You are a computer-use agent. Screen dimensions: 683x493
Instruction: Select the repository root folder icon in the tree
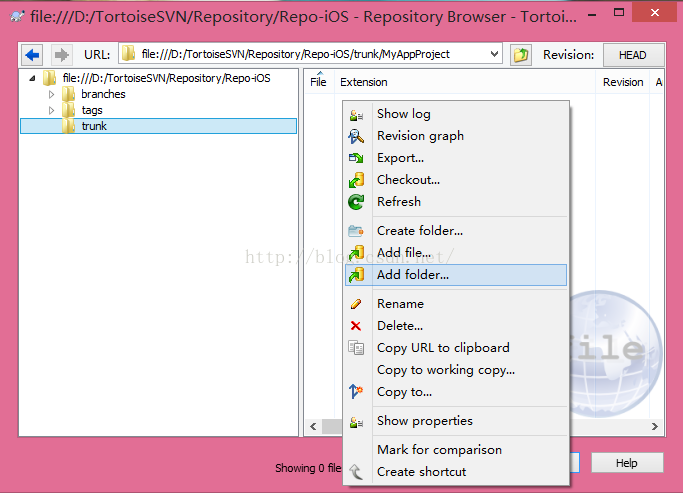(x=50, y=78)
